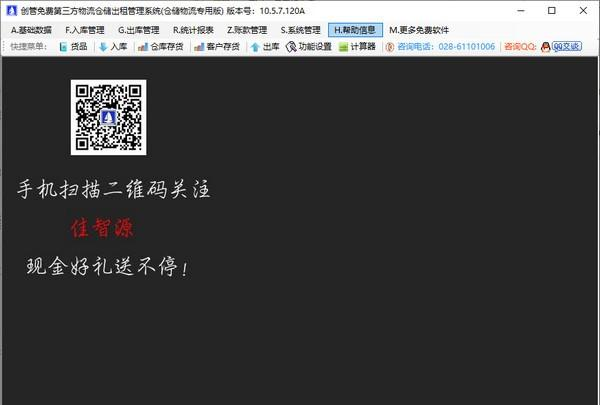This screenshot has width=600, height=405.
Task: Click the 货品 toolbar label
Action: click(79, 47)
